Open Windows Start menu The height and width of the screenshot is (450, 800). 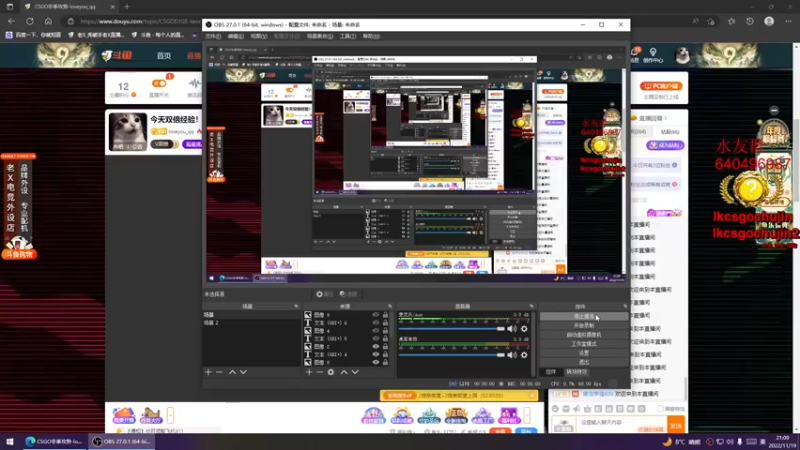[9, 442]
